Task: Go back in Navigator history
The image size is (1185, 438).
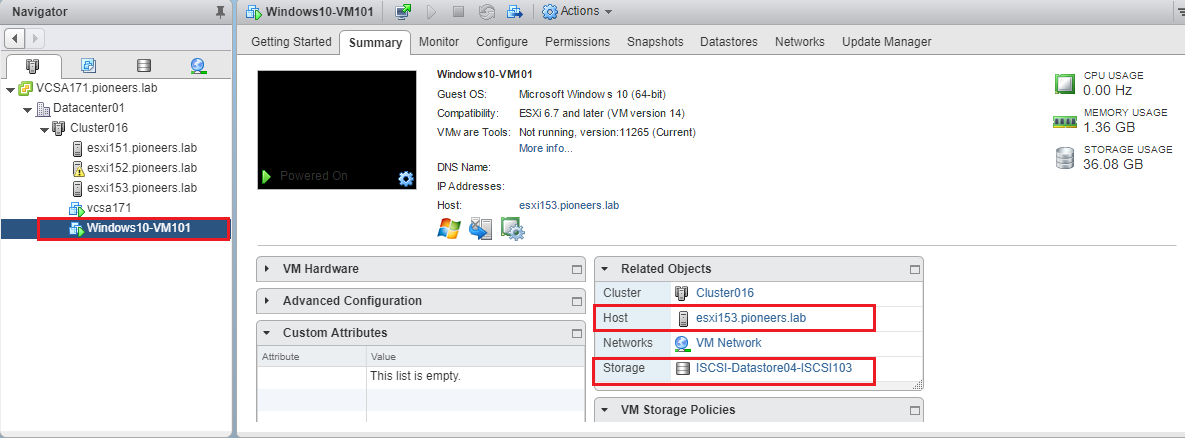Action: [15, 37]
